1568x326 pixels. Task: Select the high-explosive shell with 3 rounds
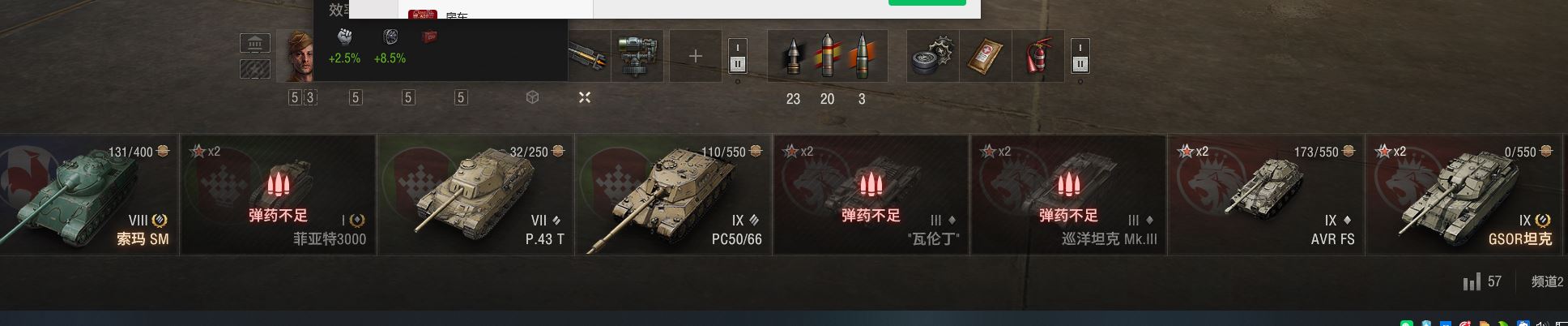tap(862, 56)
